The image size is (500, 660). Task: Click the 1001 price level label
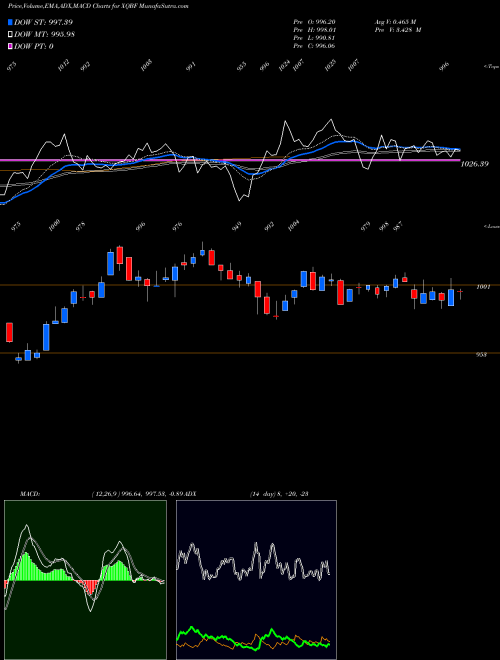coord(483,287)
